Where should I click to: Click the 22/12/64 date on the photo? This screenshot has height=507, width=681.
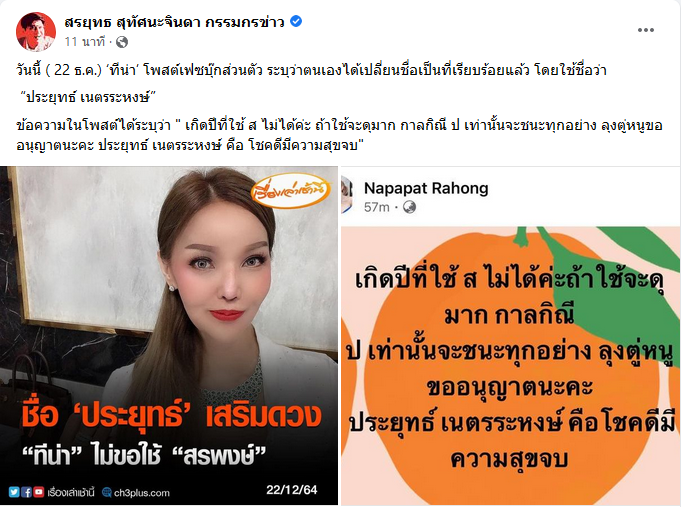coord(291,490)
